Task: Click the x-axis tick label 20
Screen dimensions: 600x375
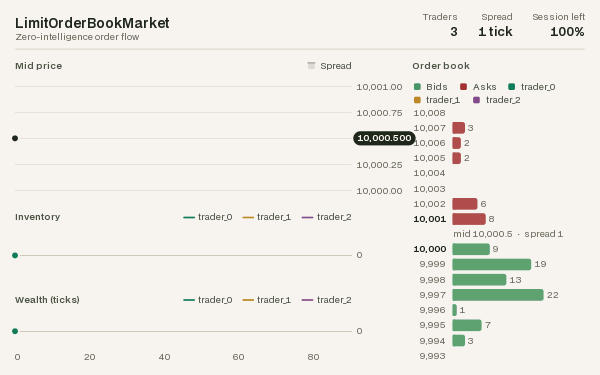Action: click(90, 357)
